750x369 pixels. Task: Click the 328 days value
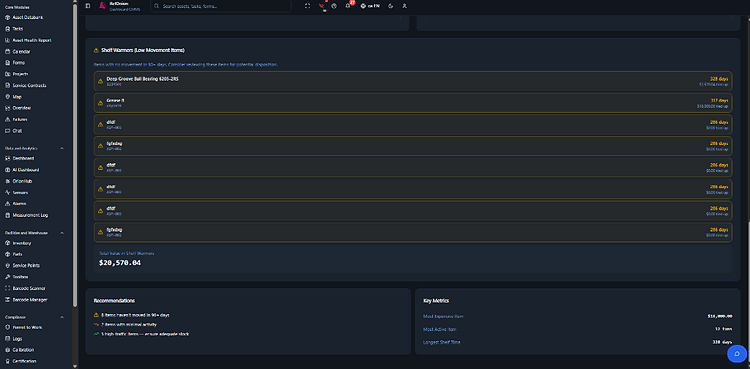click(719, 79)
